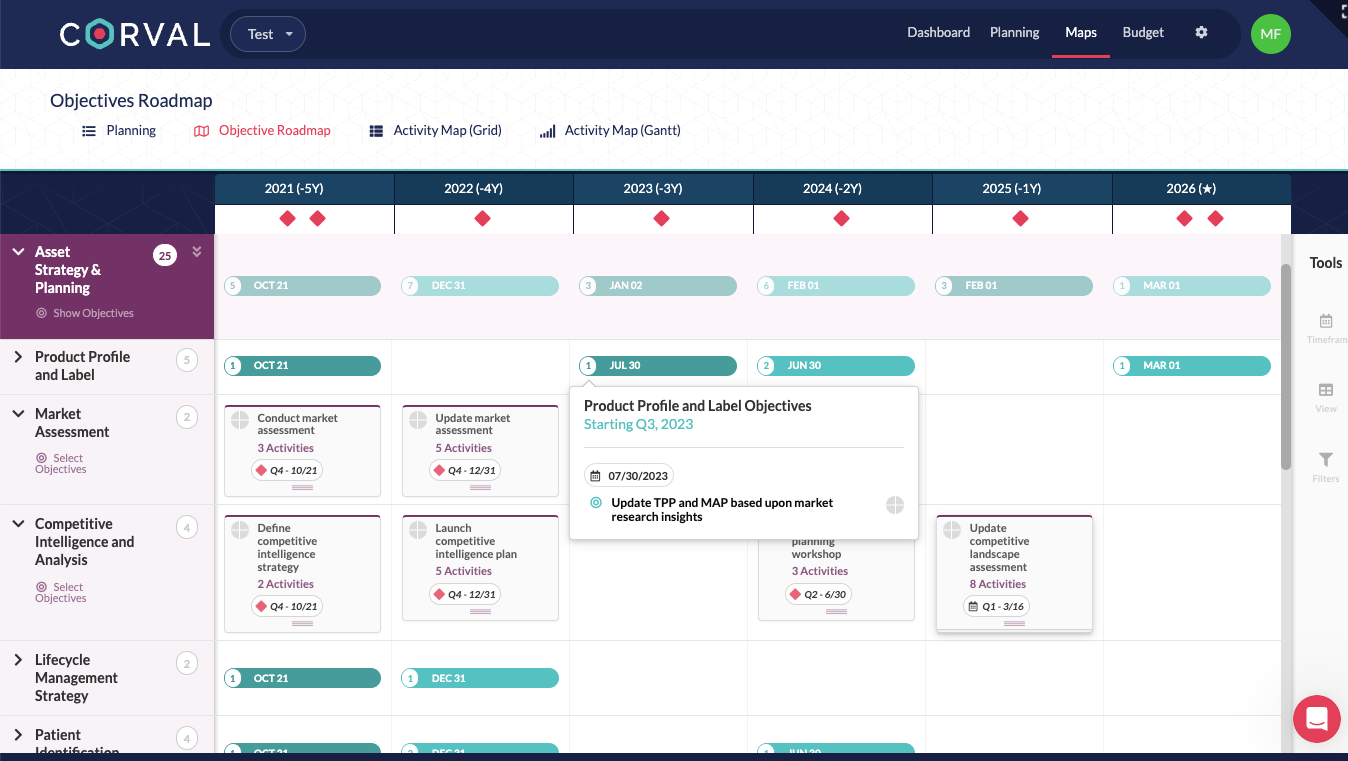Screen dimensions: 1348x761
Task: Switch to Activity Map (Gantt) tab
Action: click(x=610, y=130)
